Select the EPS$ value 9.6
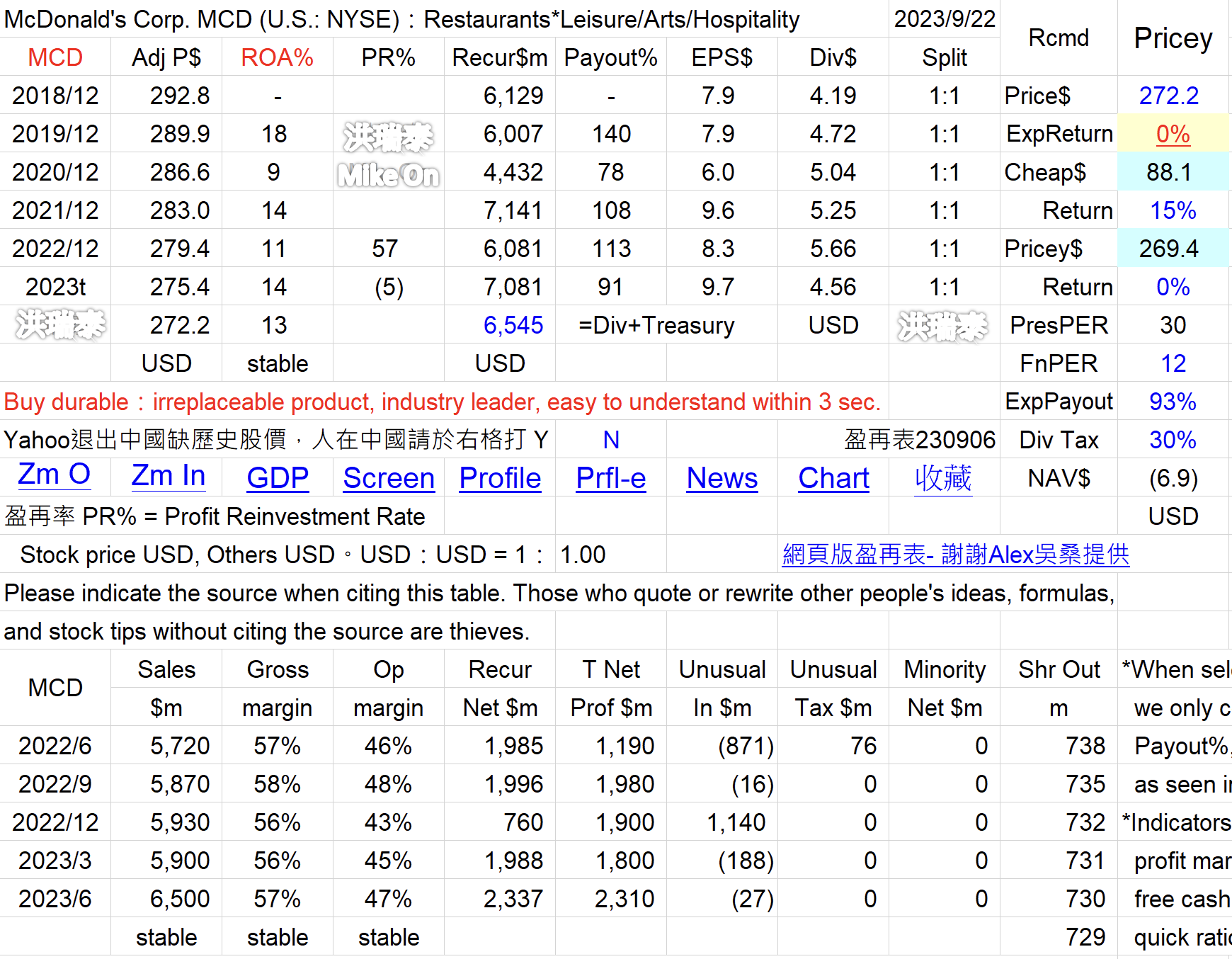This screenshot has width=1232, height=959. [x=718, y=210]
